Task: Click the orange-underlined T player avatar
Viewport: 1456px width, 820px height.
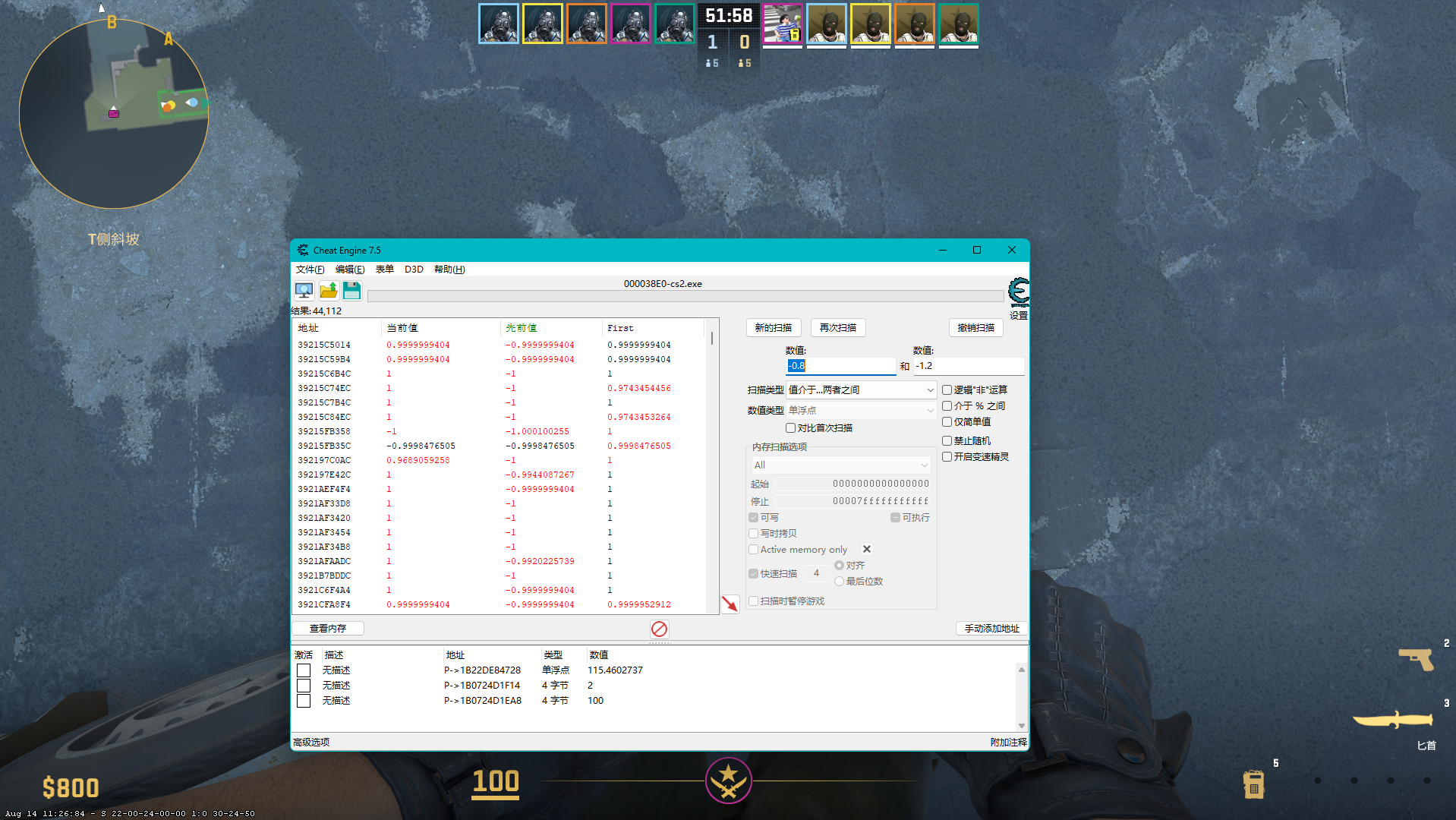Action: pos(915,25)
